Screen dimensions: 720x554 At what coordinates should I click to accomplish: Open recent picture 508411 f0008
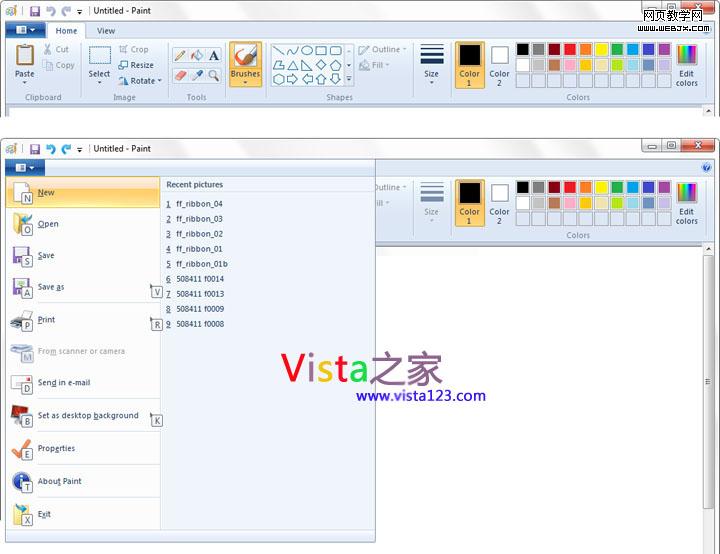tap(199, 324)
